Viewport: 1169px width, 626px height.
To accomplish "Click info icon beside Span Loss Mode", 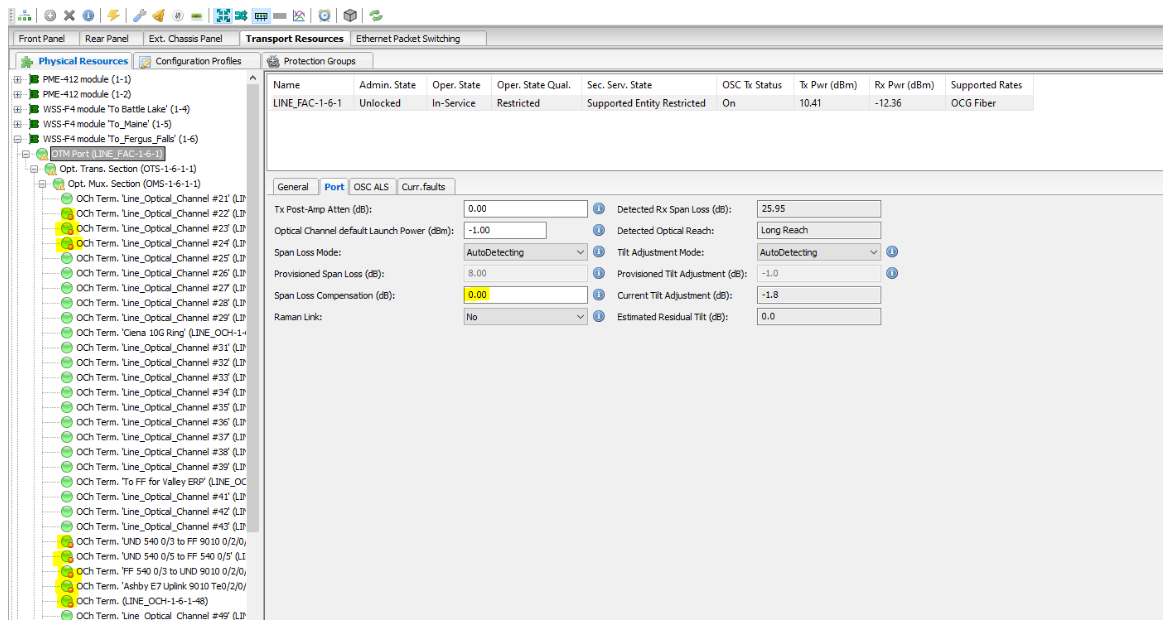I will 599,252.
